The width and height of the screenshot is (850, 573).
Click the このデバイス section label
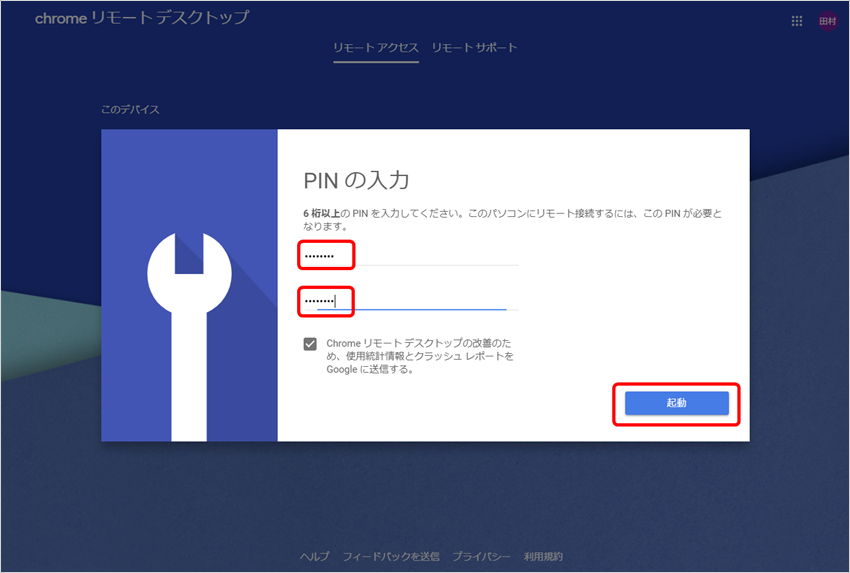[130, 110]
